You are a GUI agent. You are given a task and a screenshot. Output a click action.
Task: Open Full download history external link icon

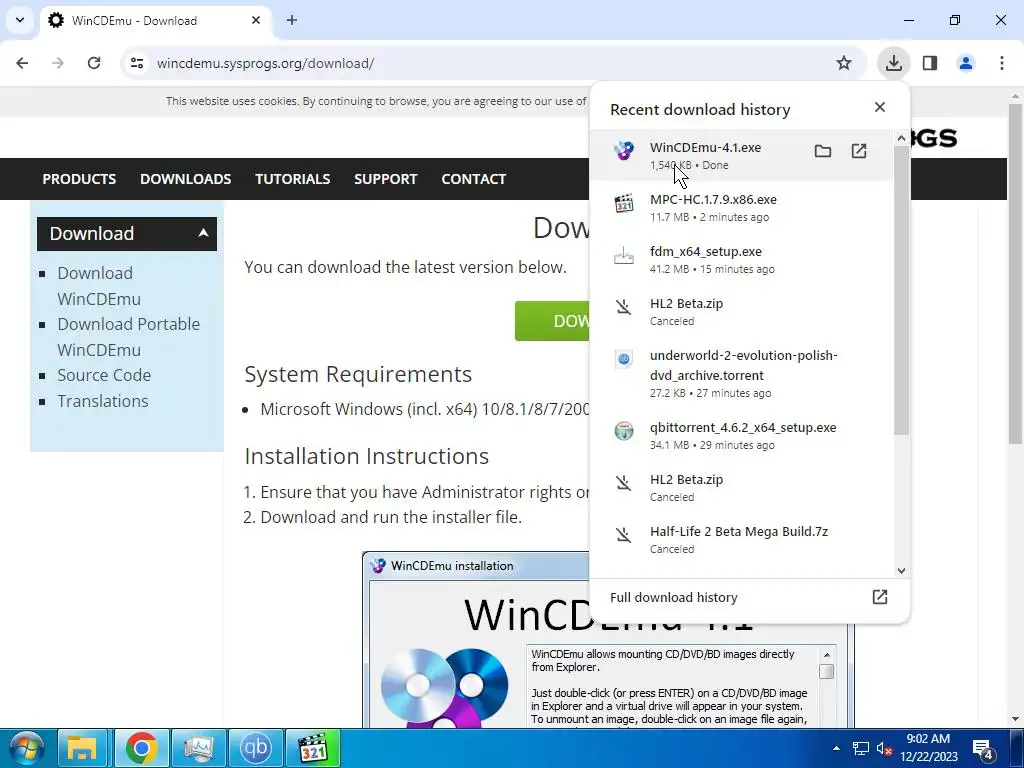880,597
